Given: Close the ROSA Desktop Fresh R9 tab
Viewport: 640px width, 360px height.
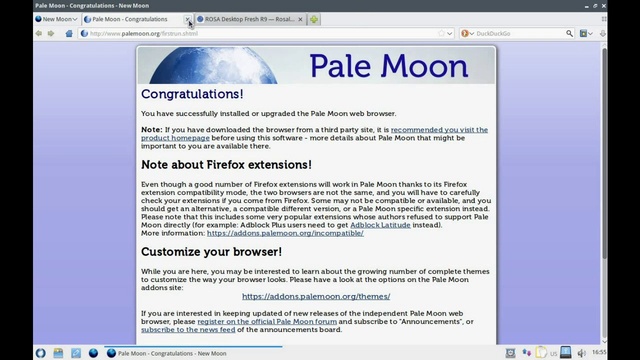Looking at the screenshot, I should pos(300,19).
